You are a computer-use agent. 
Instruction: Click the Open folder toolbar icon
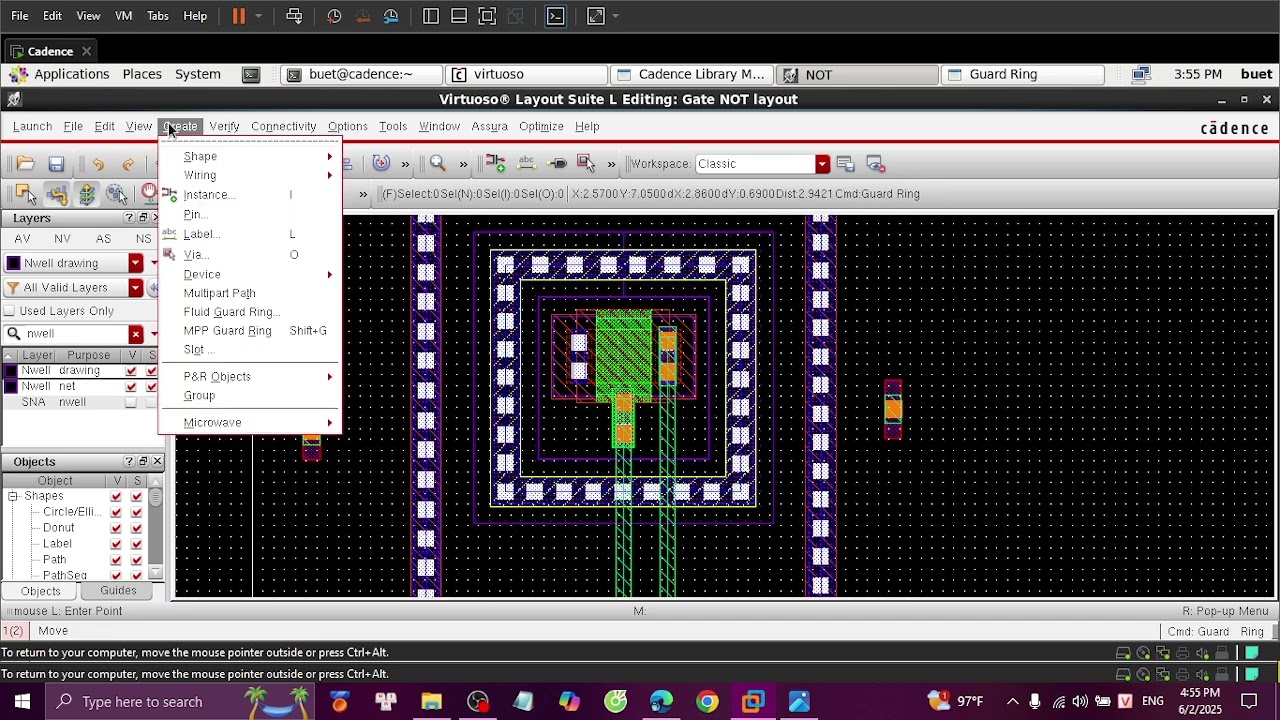coord(25,164)
